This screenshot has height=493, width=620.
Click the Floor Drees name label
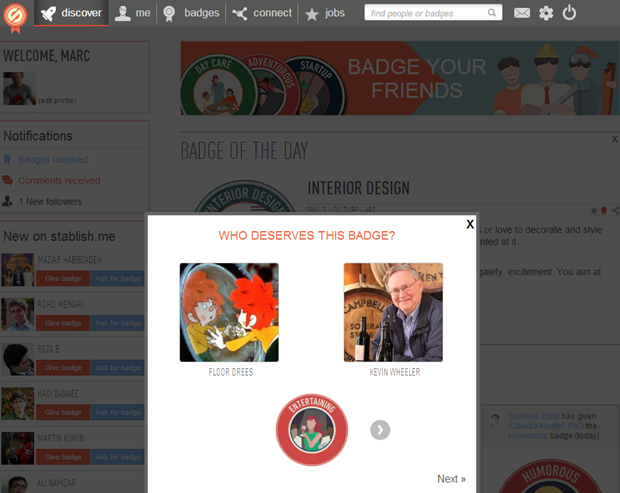231,372
